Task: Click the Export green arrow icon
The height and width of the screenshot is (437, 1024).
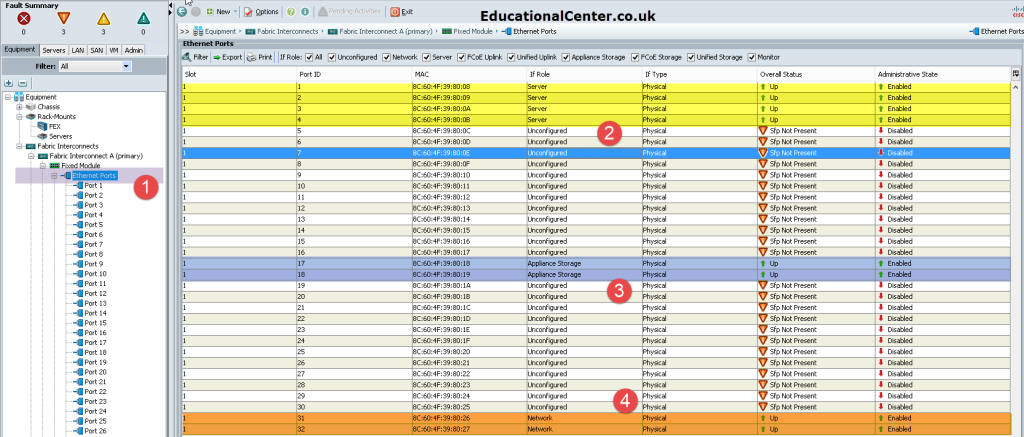Action: click(217, 57)
